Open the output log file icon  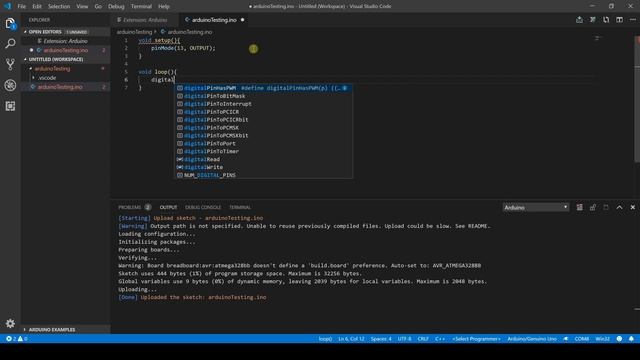coord(606,207)
